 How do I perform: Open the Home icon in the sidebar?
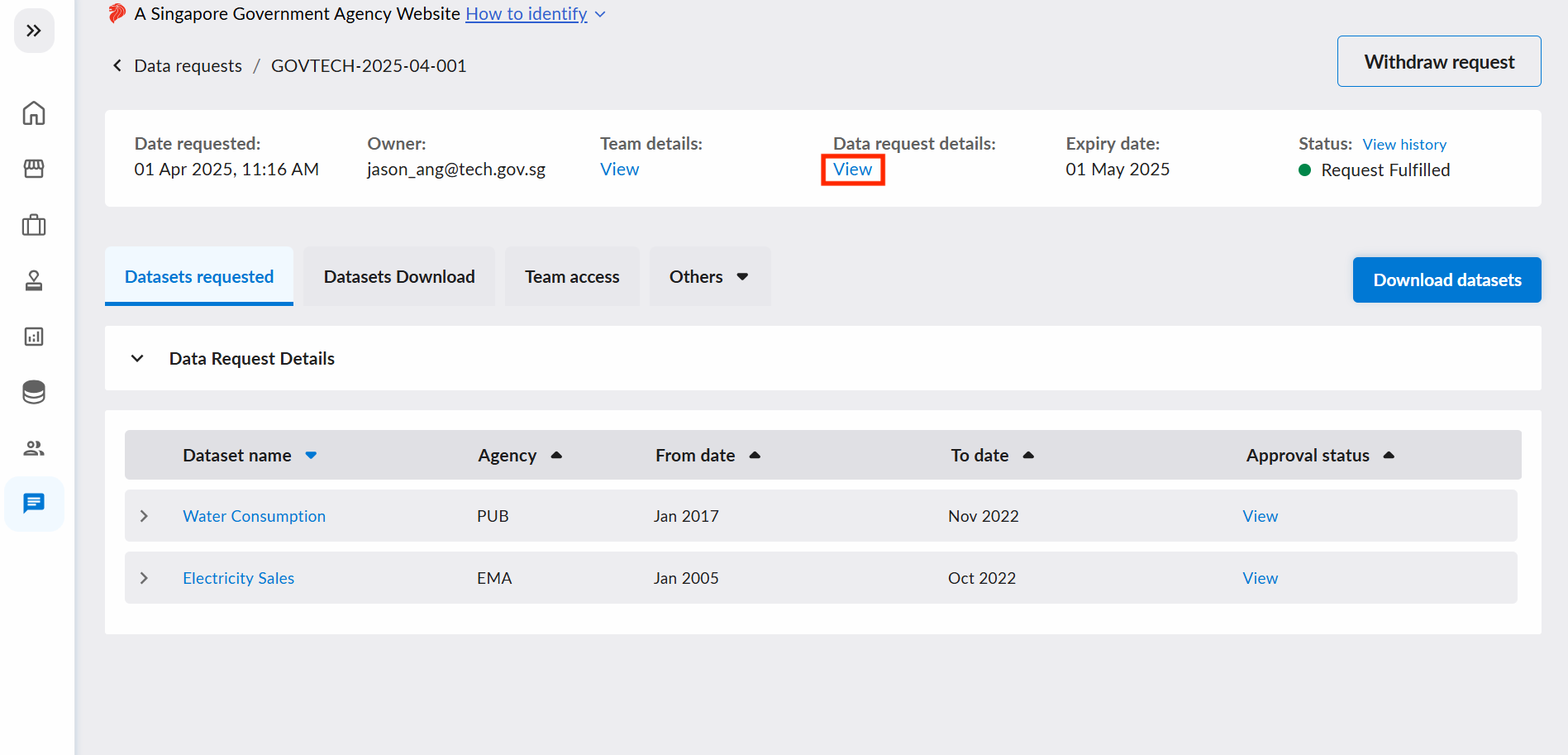pos(34,112)
